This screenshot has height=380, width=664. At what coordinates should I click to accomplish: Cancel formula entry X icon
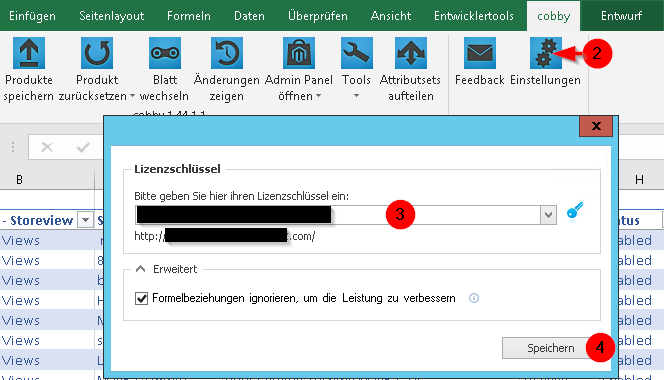tap(47, 147)
